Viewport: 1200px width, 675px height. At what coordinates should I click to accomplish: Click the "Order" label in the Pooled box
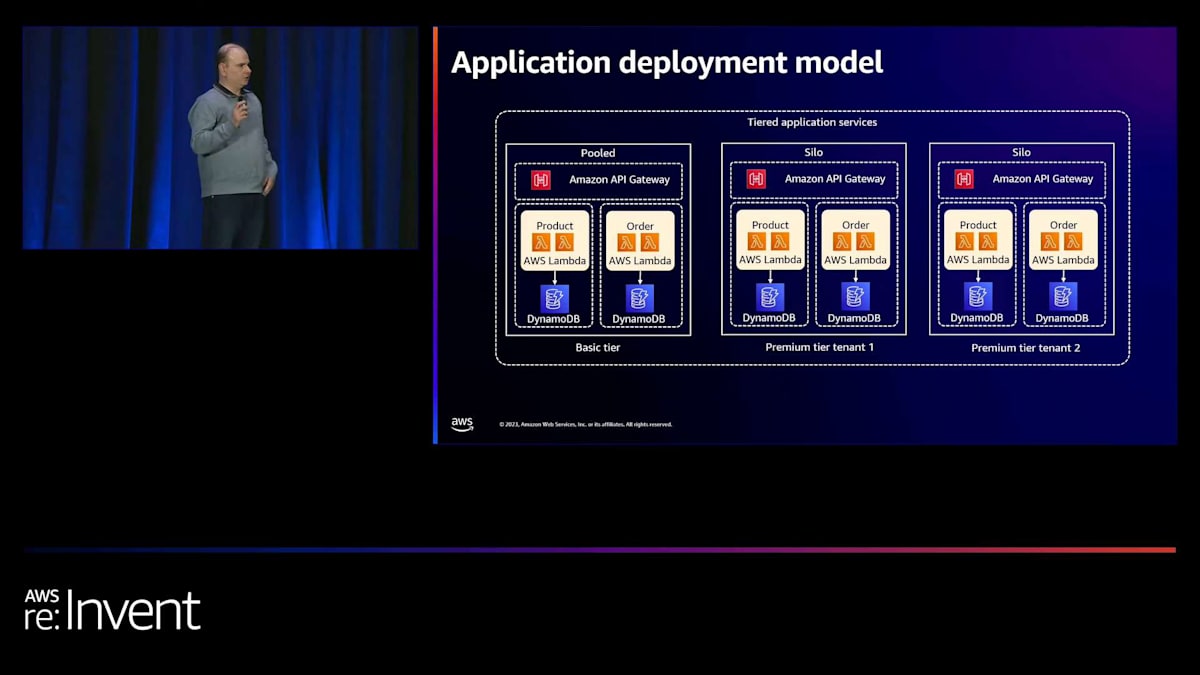pyautogui.click(x=640, y=226)
